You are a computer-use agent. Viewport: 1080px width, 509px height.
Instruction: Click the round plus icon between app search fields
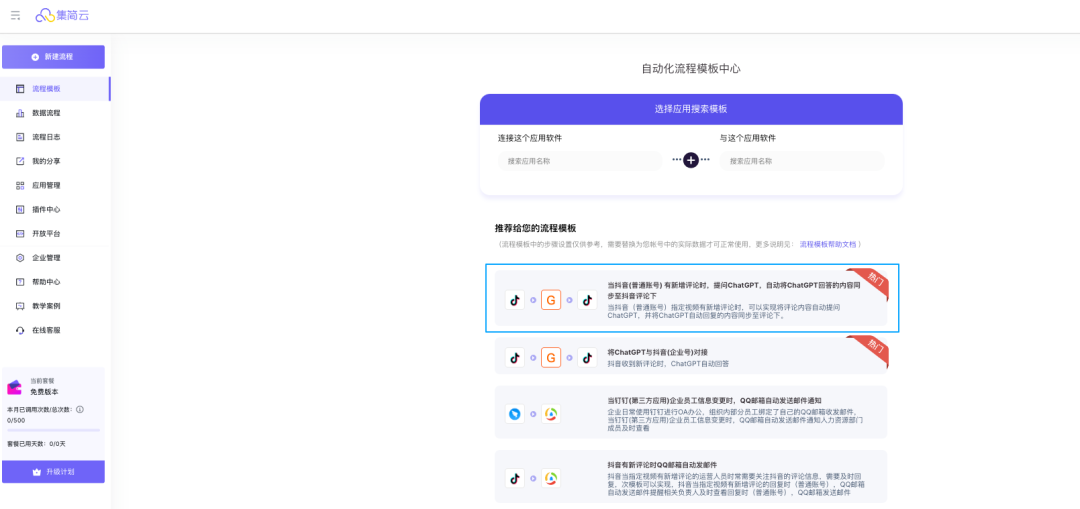691,160
